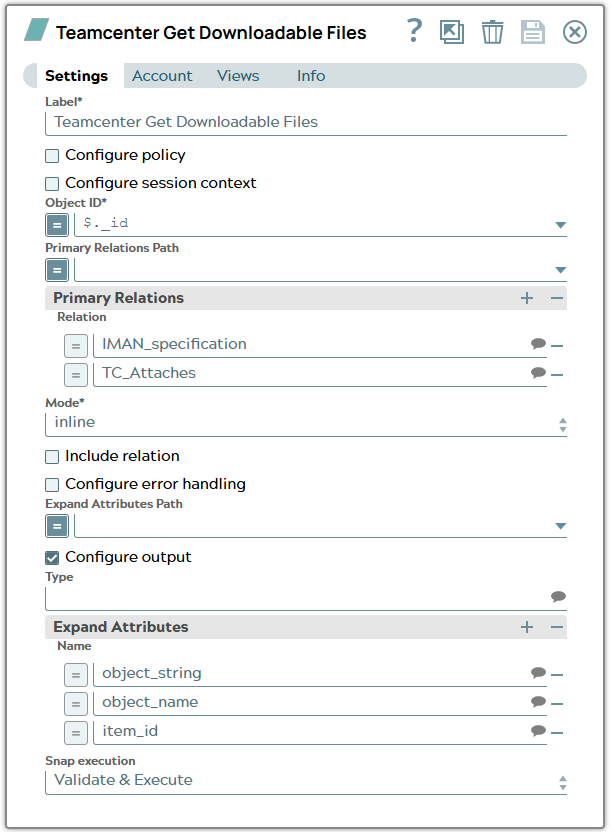Delete the object_name attribute row
The height and width of the screenshot is (832, 612).
[557, 704]
